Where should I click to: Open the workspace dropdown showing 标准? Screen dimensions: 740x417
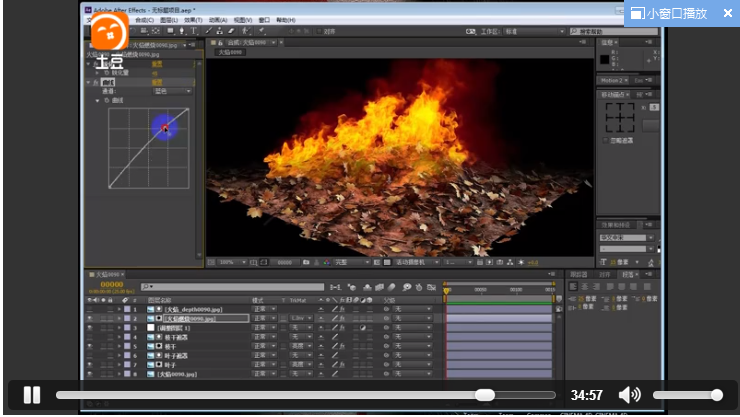pyautogui.click(x=534, y=32)
